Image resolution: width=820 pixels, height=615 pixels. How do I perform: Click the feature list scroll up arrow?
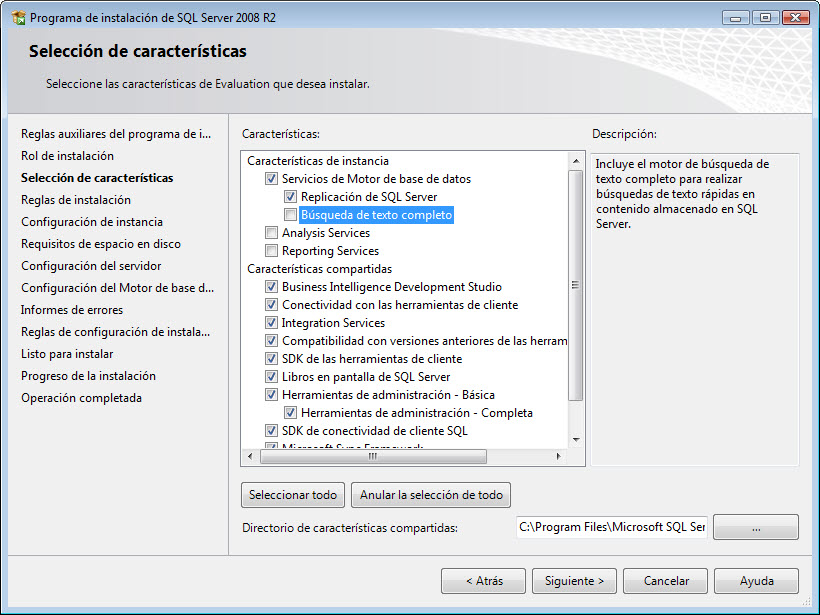coord(576,161)
